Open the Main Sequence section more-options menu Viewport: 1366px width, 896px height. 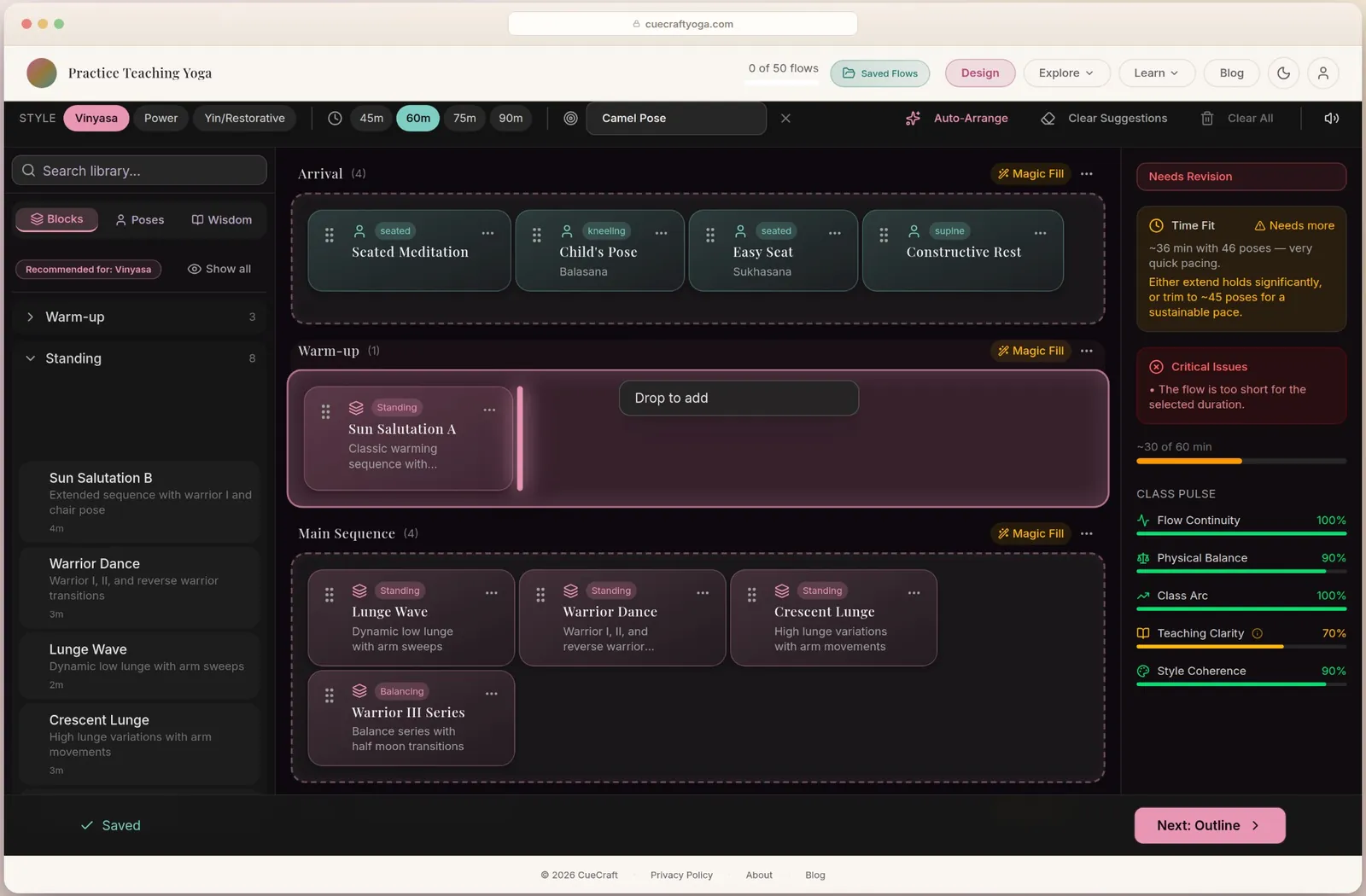(x=1086, y=534)
